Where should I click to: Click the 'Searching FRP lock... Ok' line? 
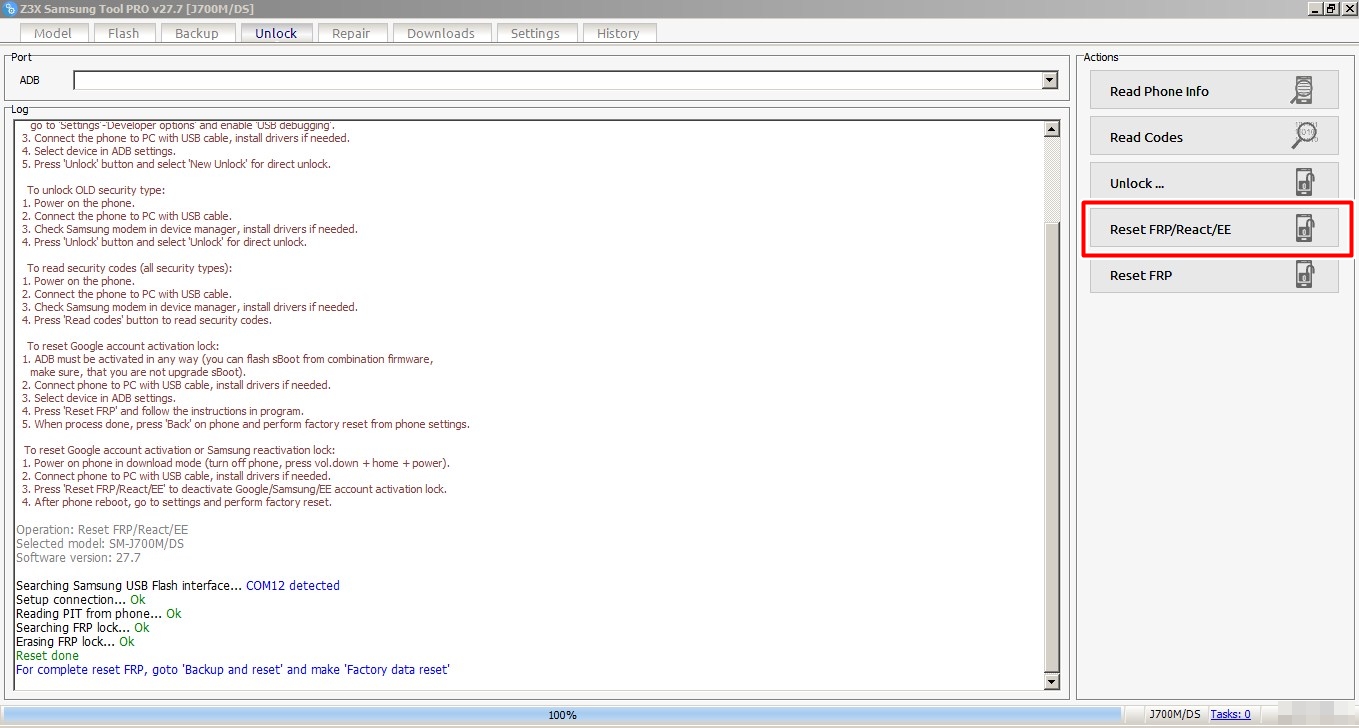tap(83, 628)
